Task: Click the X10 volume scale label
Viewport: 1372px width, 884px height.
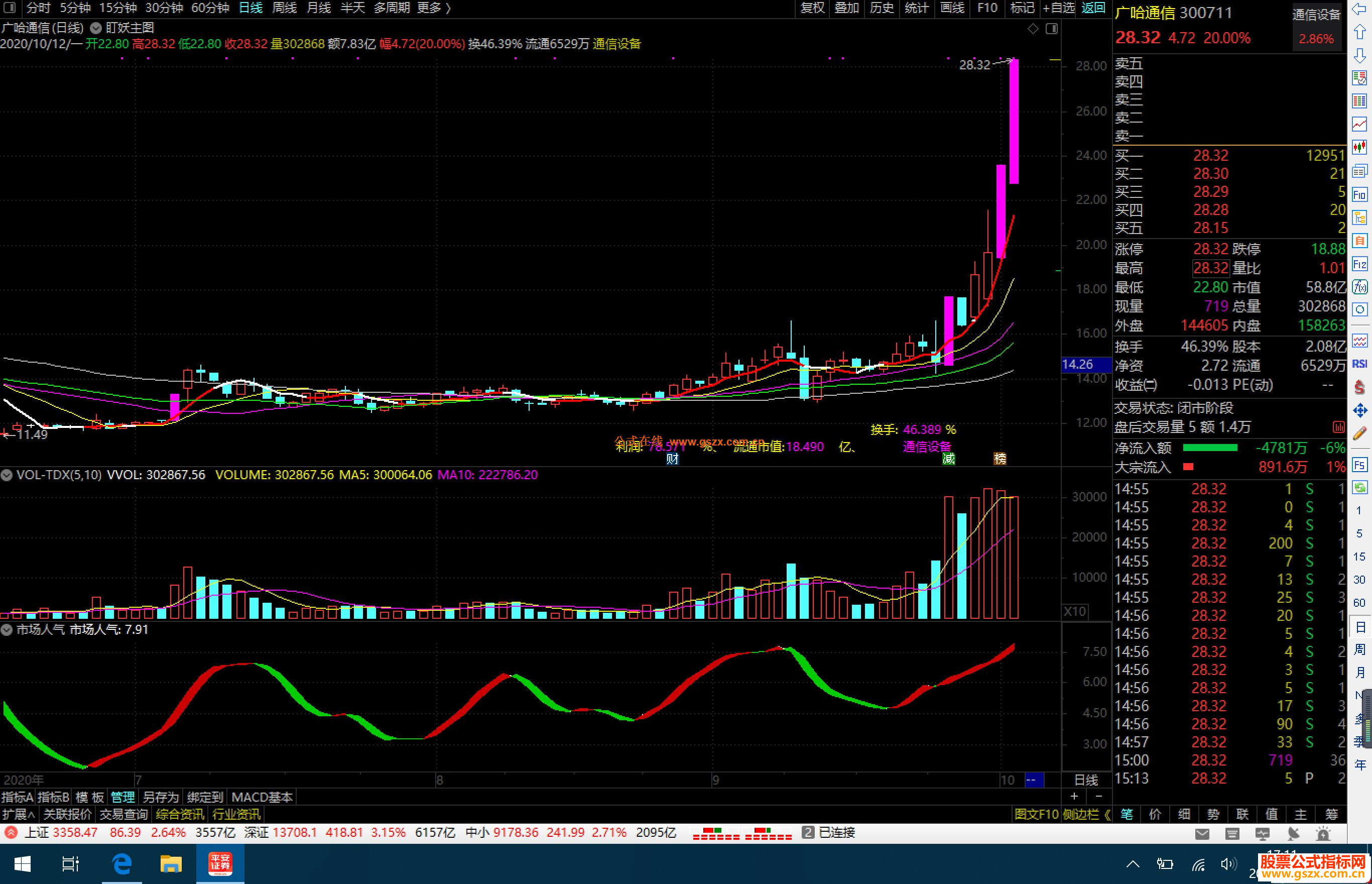Action: (x=1074, y=612)
